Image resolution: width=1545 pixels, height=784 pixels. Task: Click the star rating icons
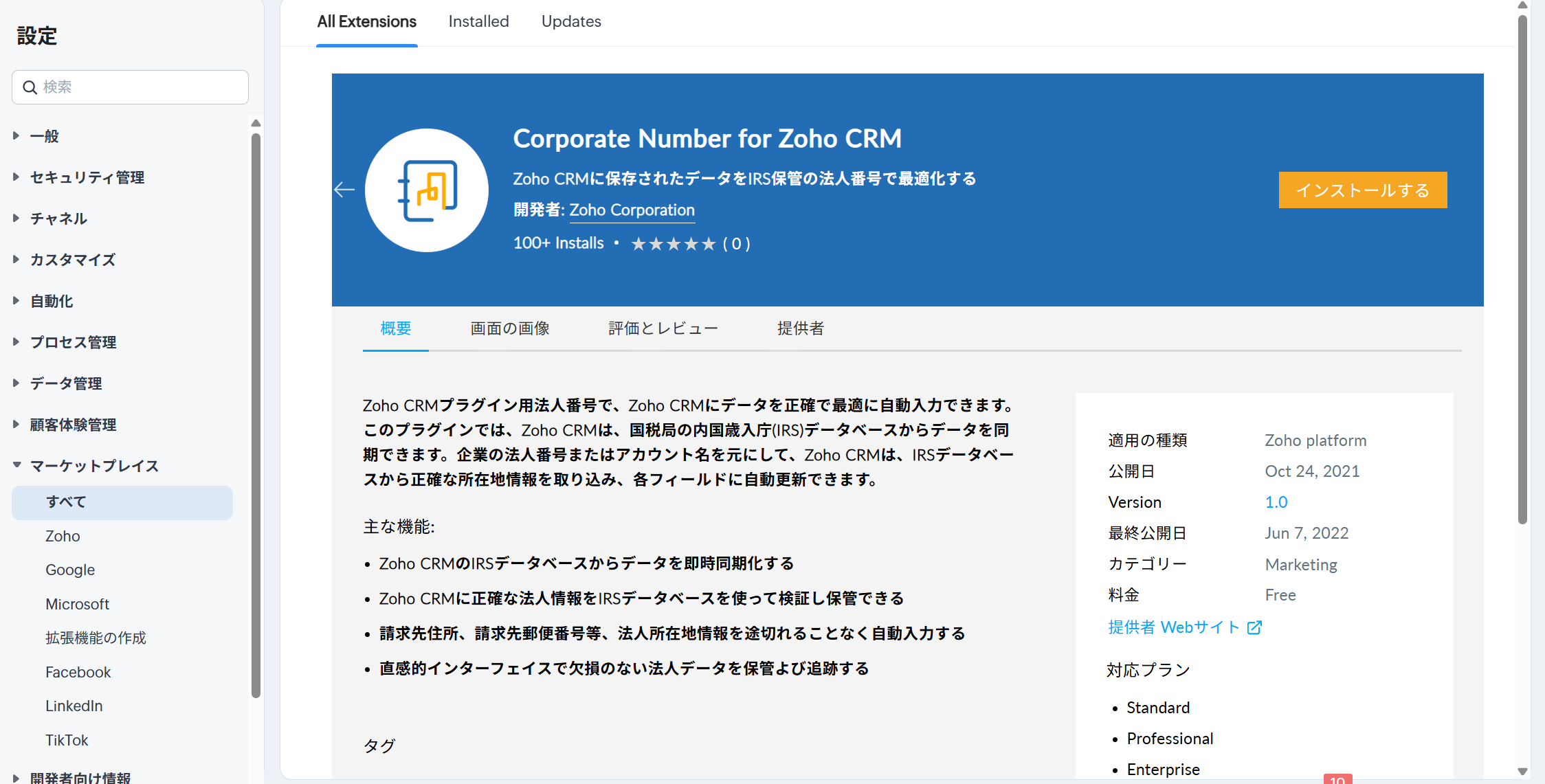point(674,244)
